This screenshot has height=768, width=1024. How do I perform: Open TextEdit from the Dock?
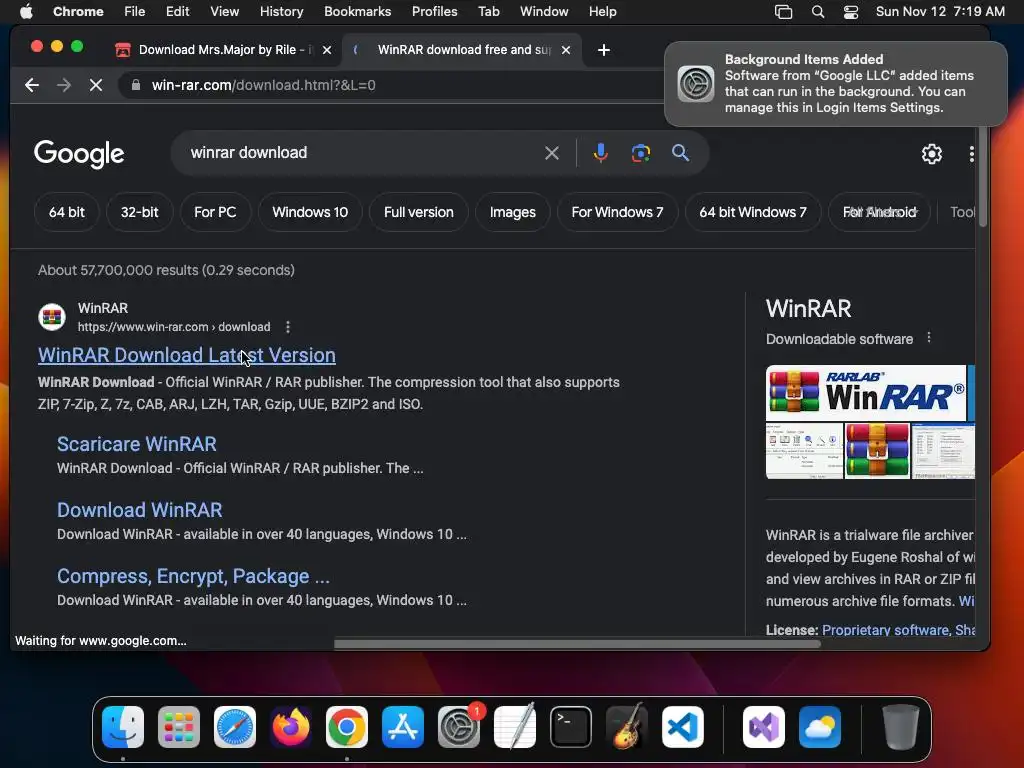click(x=515, y=726)
